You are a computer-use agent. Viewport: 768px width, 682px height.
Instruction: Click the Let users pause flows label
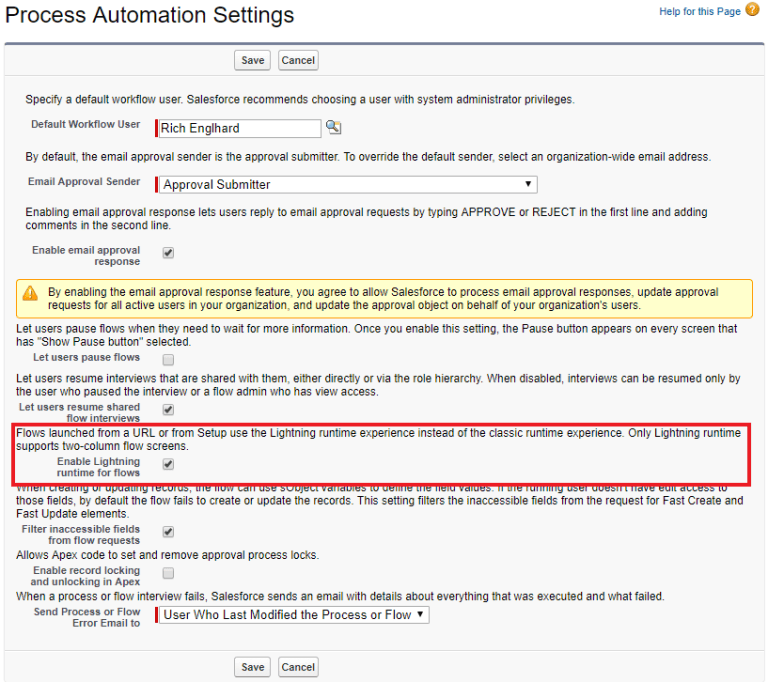pos(87,358)
